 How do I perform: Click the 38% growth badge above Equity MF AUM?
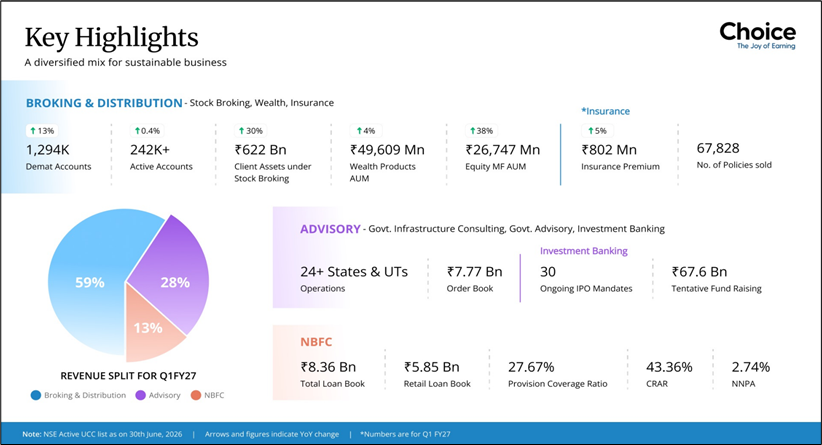[x=481, y=131]
